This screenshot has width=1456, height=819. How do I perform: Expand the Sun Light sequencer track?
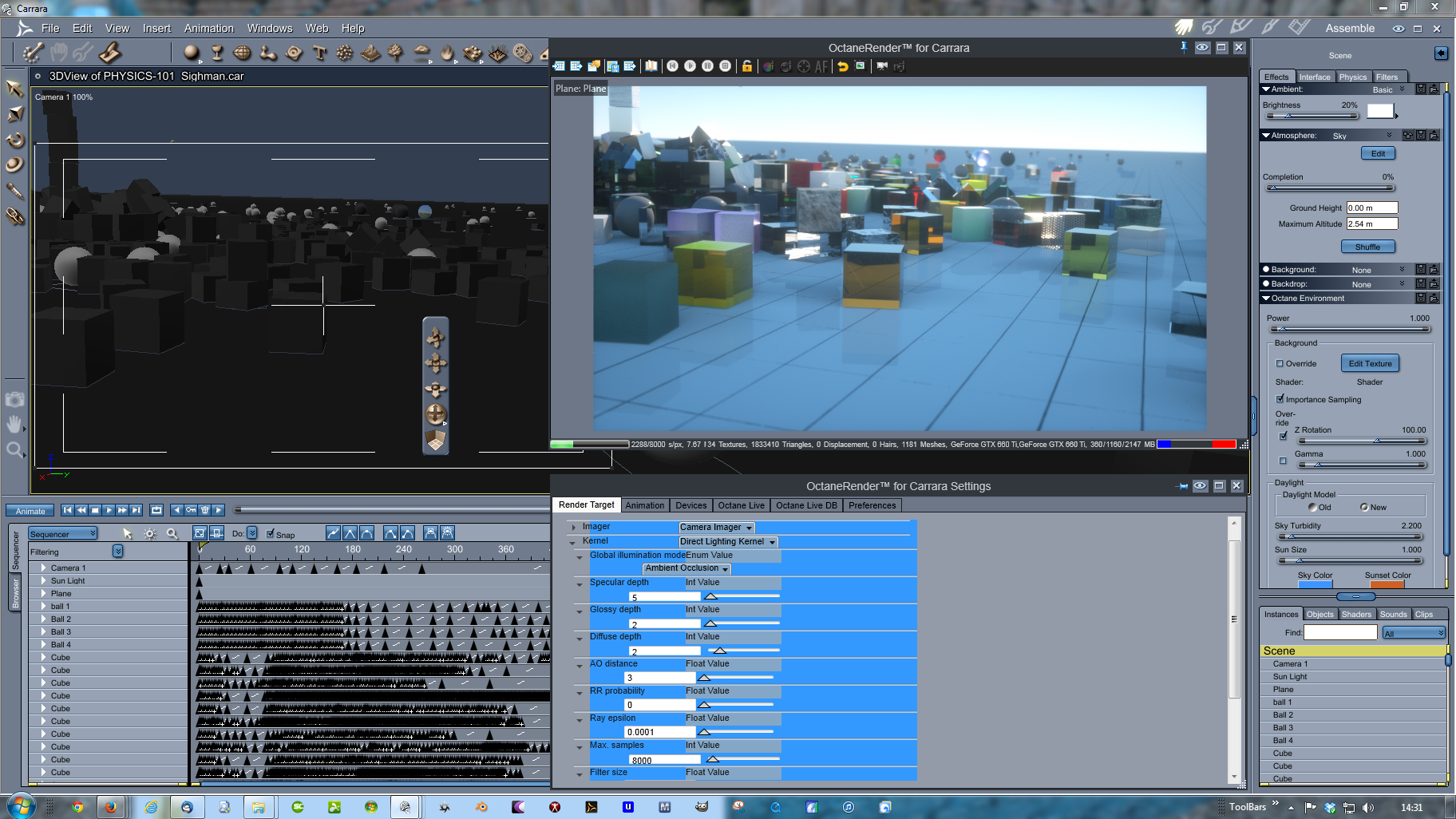click(42, 580)
